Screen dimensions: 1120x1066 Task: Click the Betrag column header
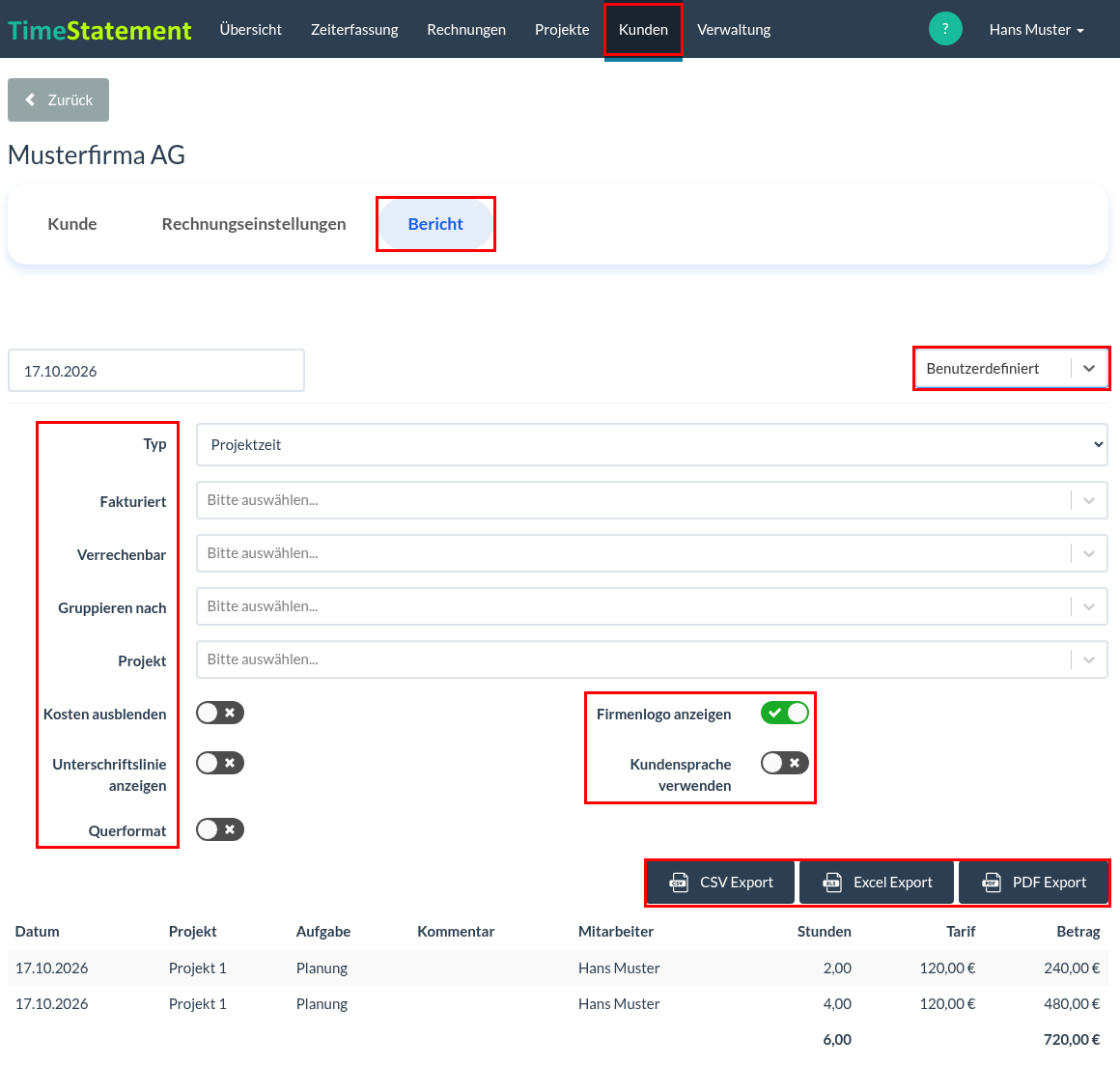(1078, 932)
